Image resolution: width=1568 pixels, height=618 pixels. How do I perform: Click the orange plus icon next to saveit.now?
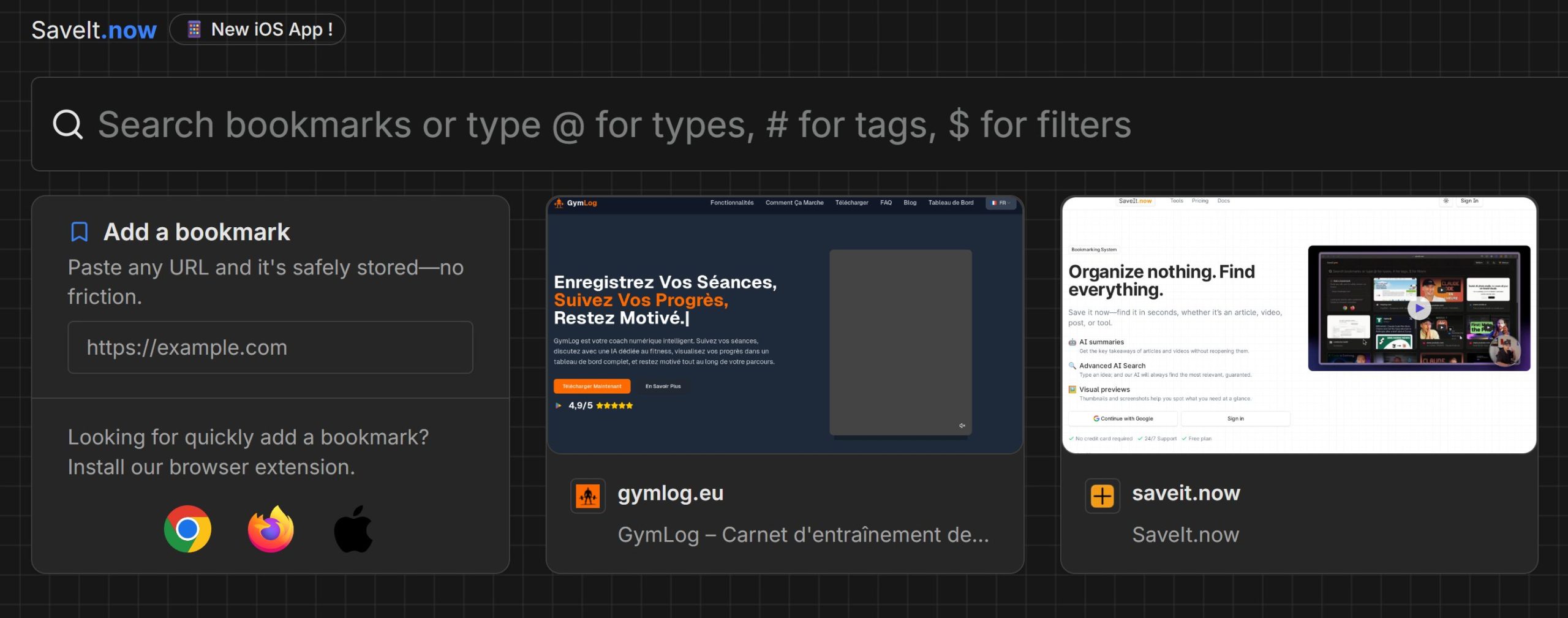(x=1102, y=496)
